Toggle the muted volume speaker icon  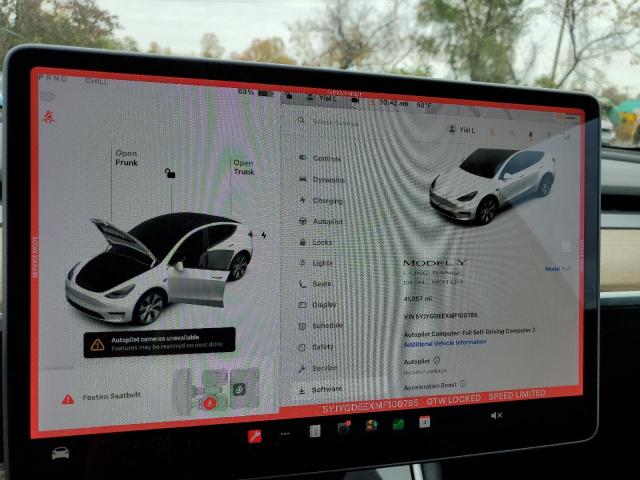pyautogui.click(x=497, y=415)
